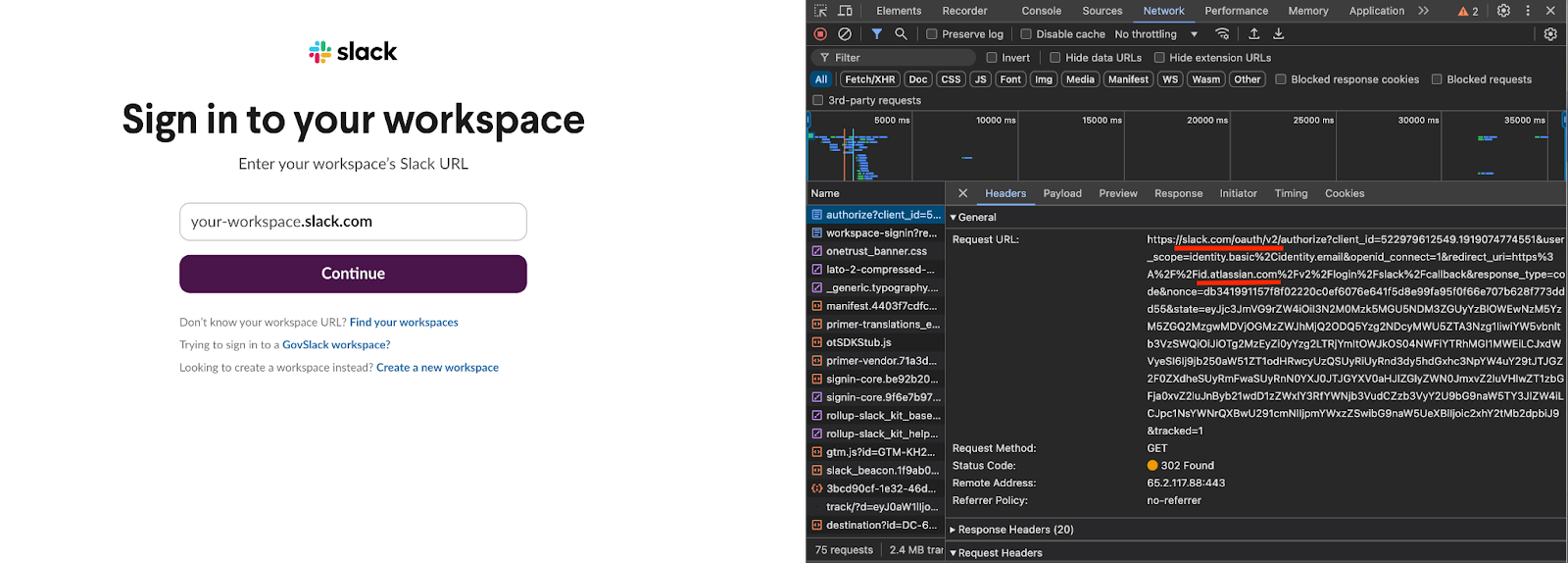Viewport: 1568px width, 563px height.
Task: Open the 2 warnings issues indicator
Action: [1468, 12]
